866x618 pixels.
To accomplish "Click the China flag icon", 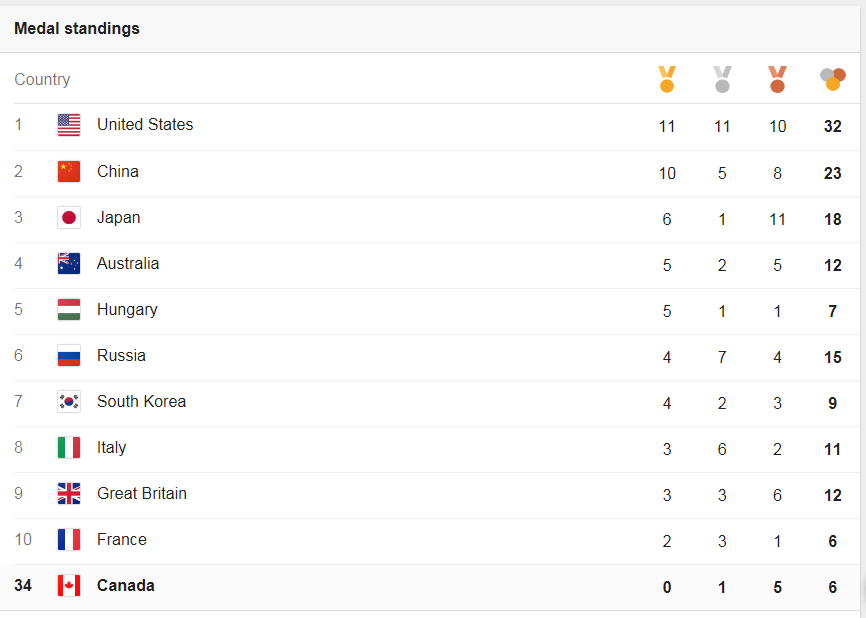I will click(x=69, y=172).
